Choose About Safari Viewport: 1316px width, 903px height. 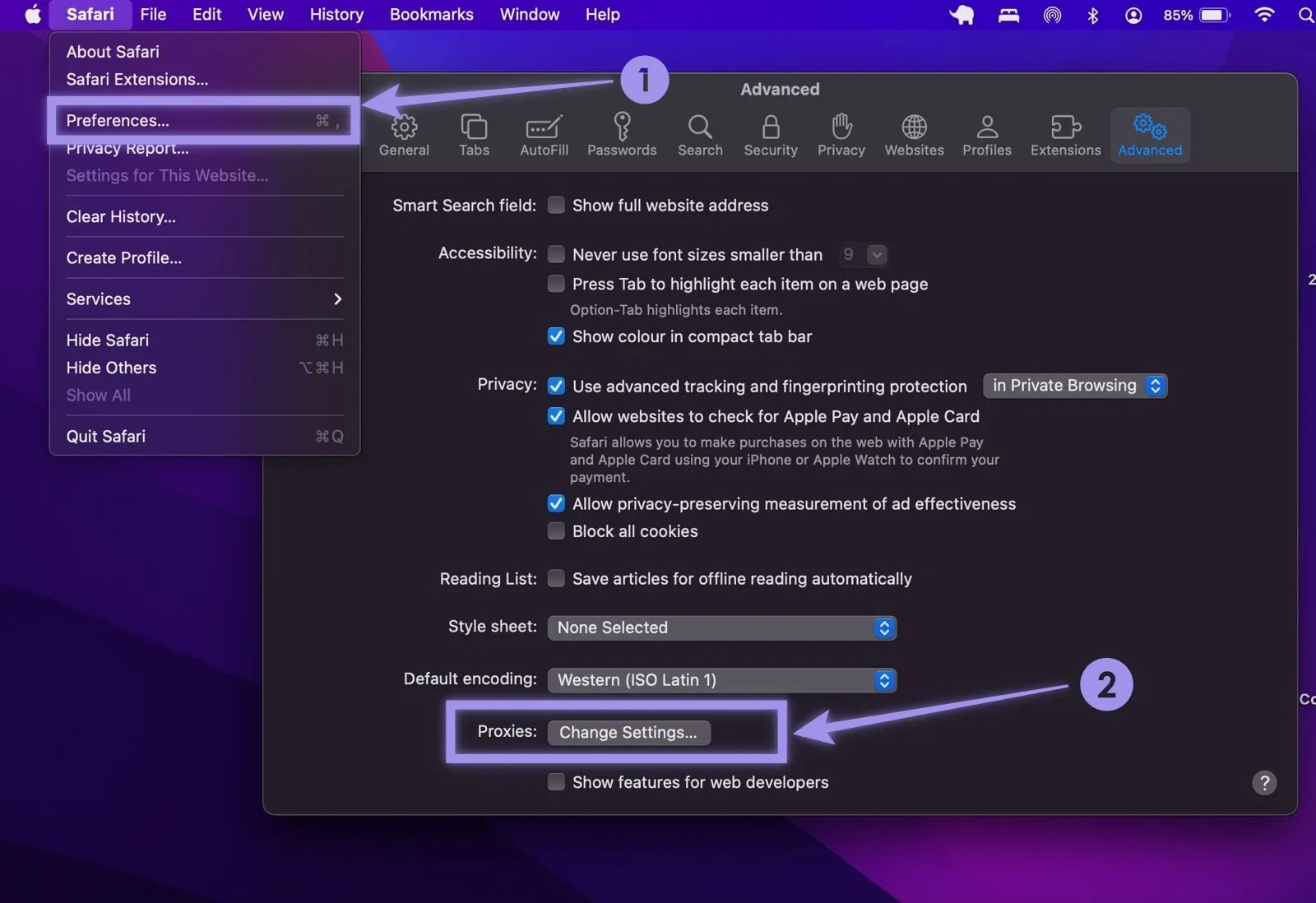[x=204, y=52]
